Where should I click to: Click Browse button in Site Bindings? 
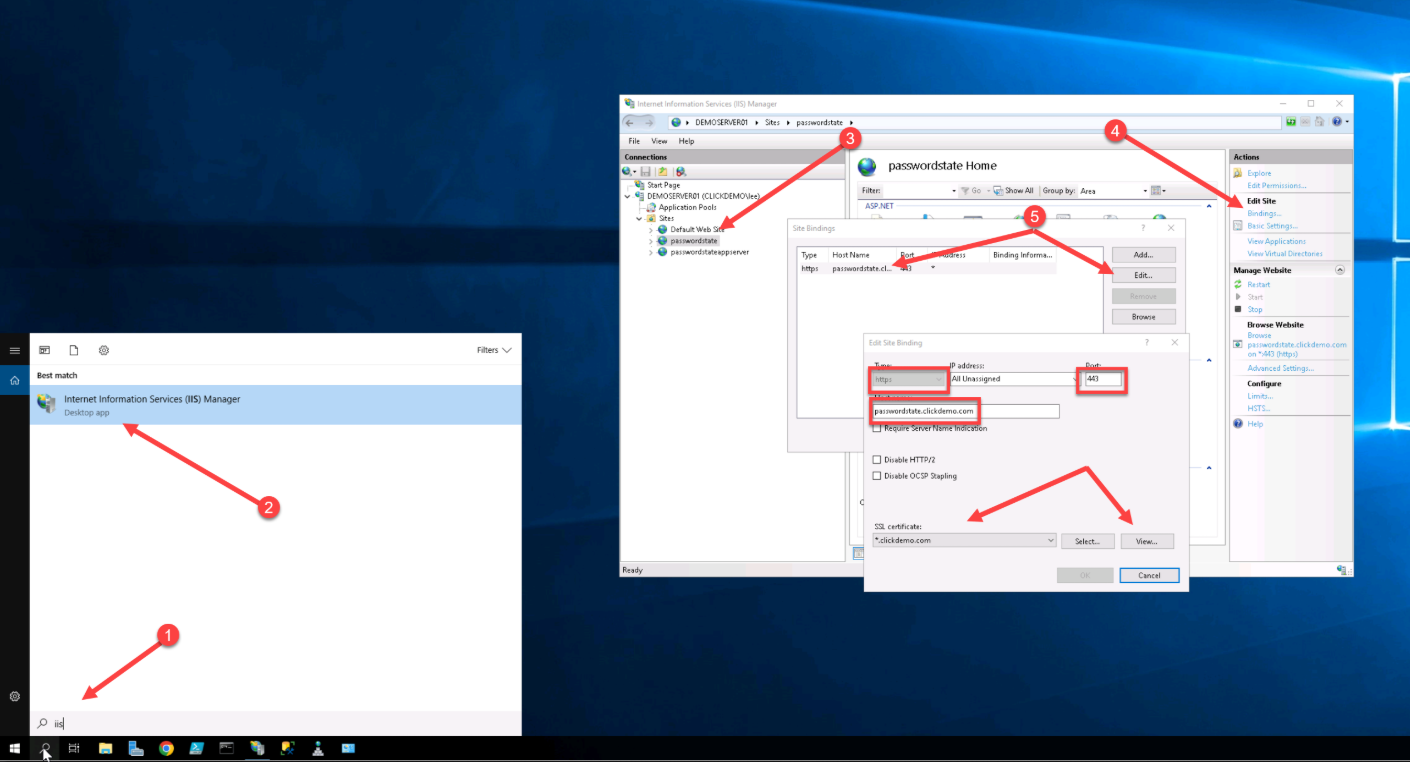click(1143, 317)
